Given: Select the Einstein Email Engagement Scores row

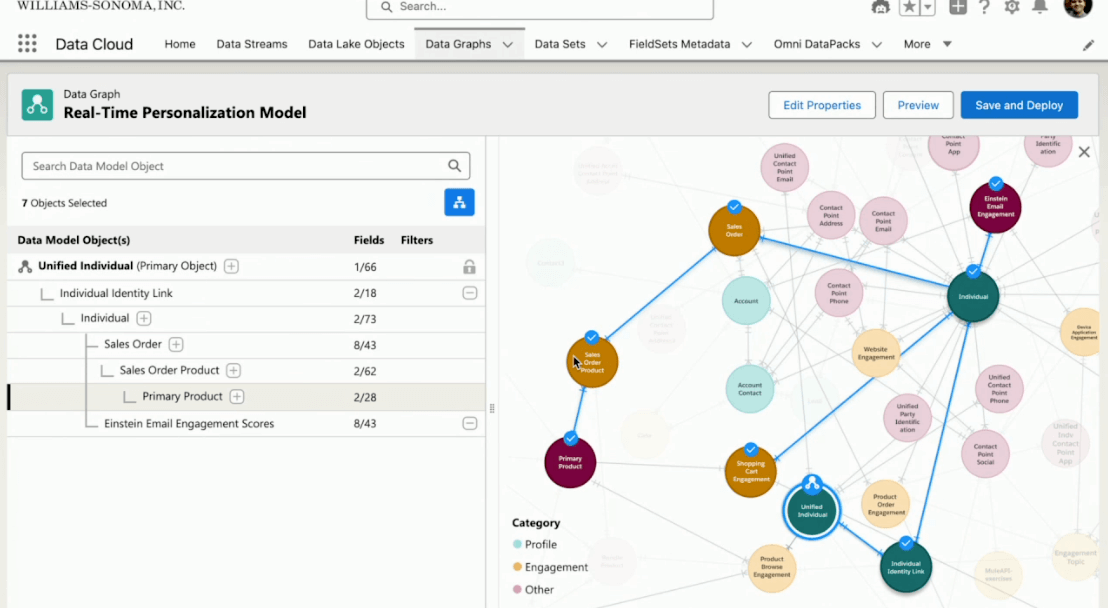Looking at the screenshot, I should pos(246,423).
